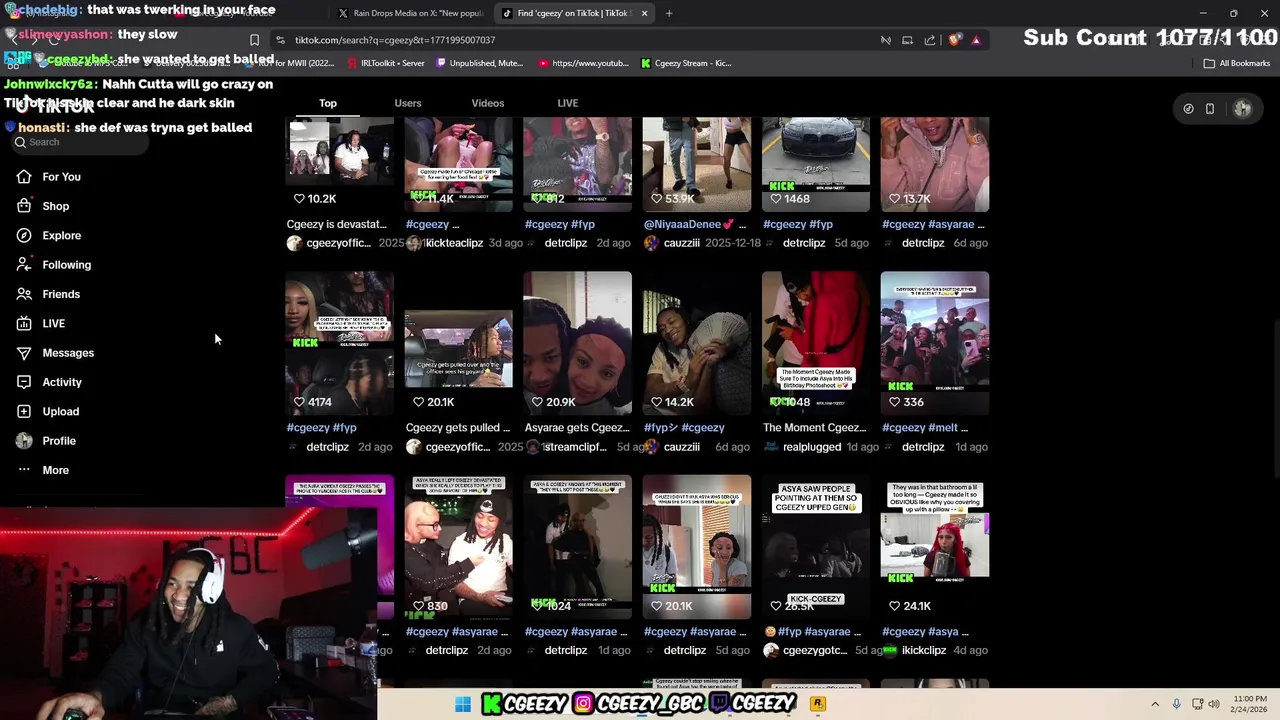Select the Top results tab
This screenshot has width=1280, height=720.
point(328,103)
